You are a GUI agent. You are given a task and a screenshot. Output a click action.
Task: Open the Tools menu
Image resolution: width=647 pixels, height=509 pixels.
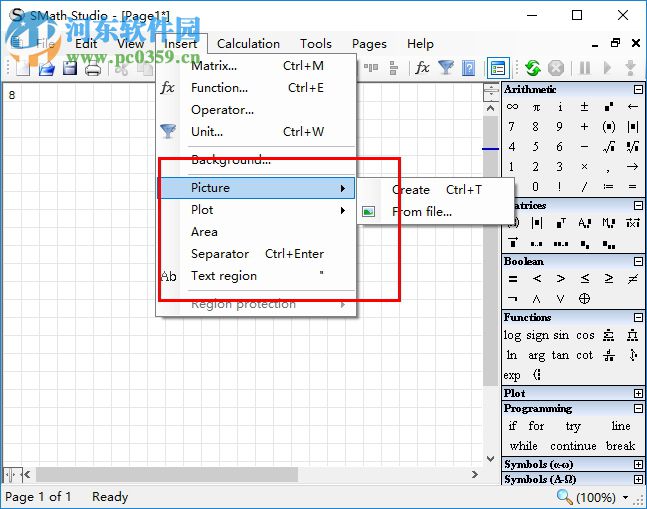[x=316, y=44]
